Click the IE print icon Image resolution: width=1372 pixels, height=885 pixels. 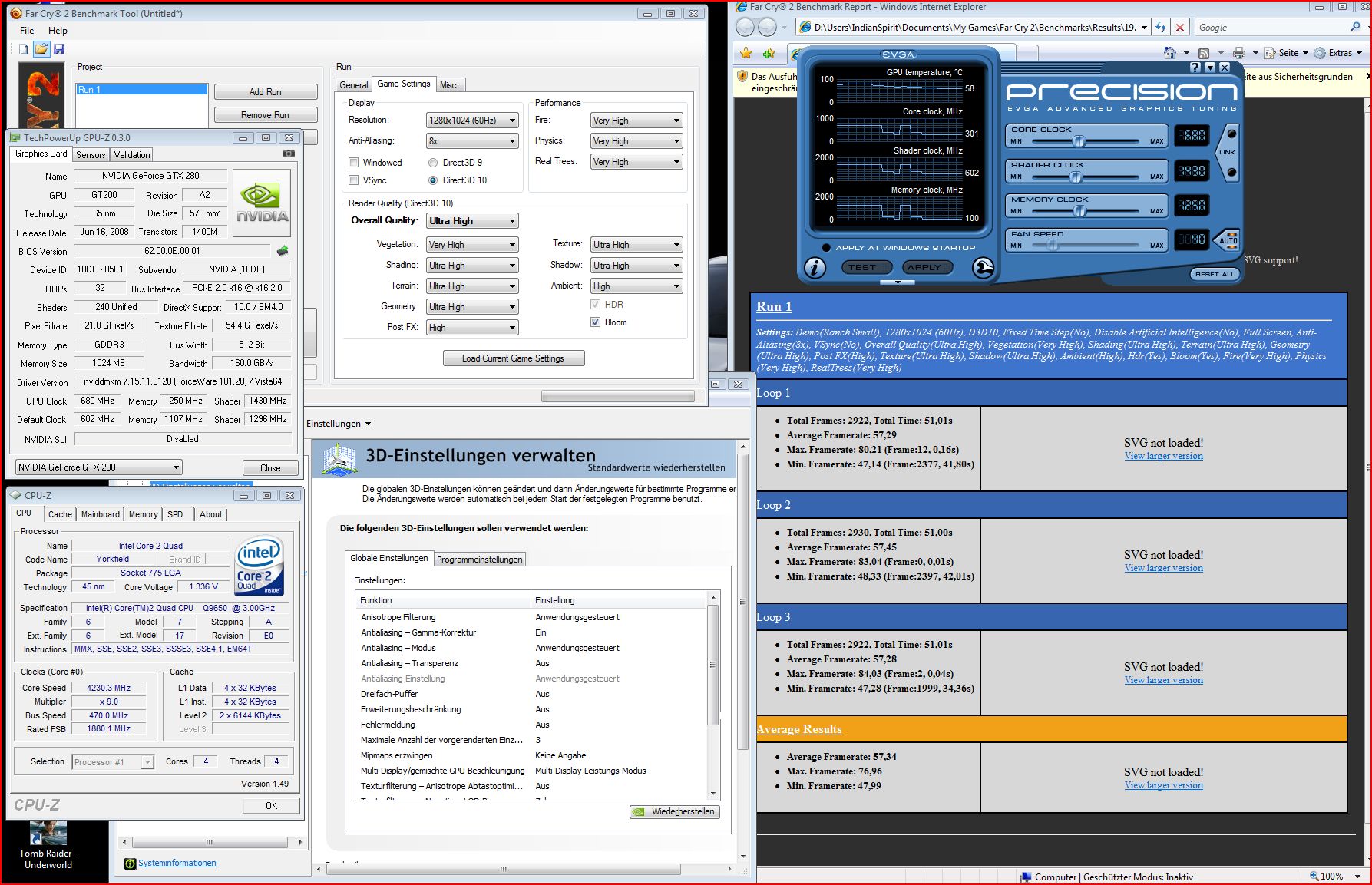pos(1238,53)
